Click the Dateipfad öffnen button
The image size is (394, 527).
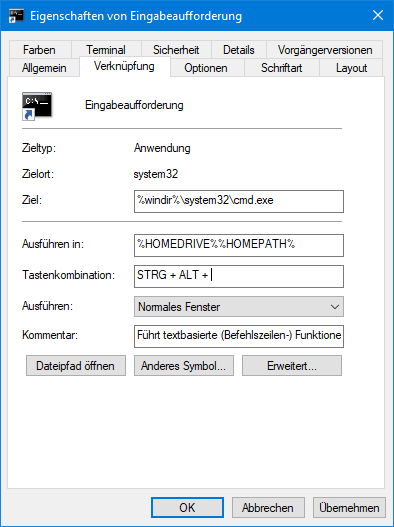tap(76, 365)
